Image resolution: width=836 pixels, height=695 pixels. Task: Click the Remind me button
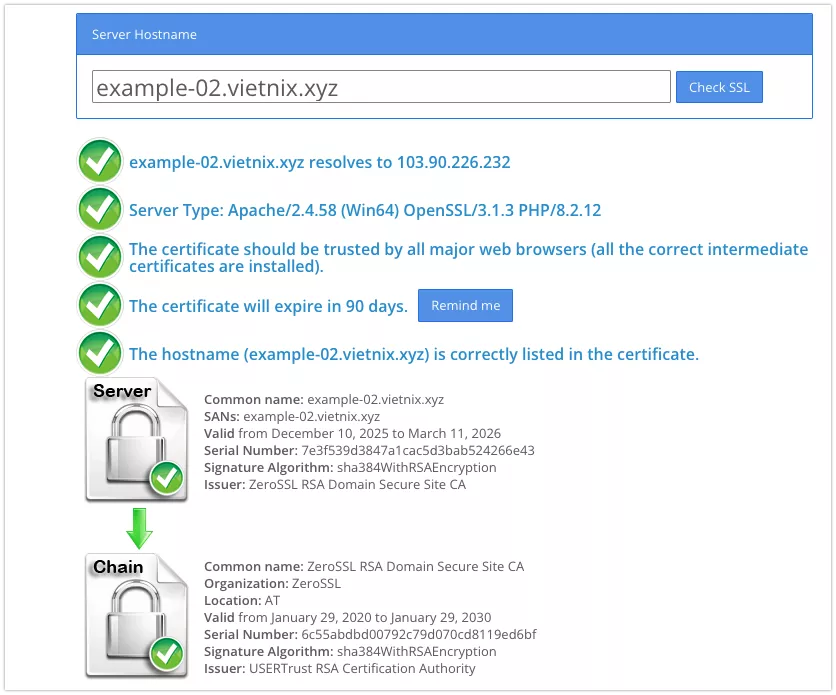pyautogui.click(x=465, y=306)
